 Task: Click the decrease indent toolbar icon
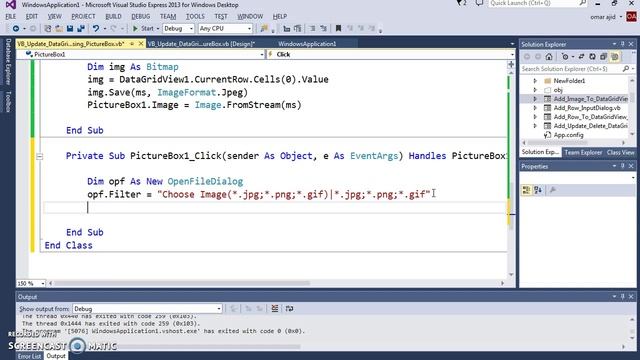click(287, 29)
